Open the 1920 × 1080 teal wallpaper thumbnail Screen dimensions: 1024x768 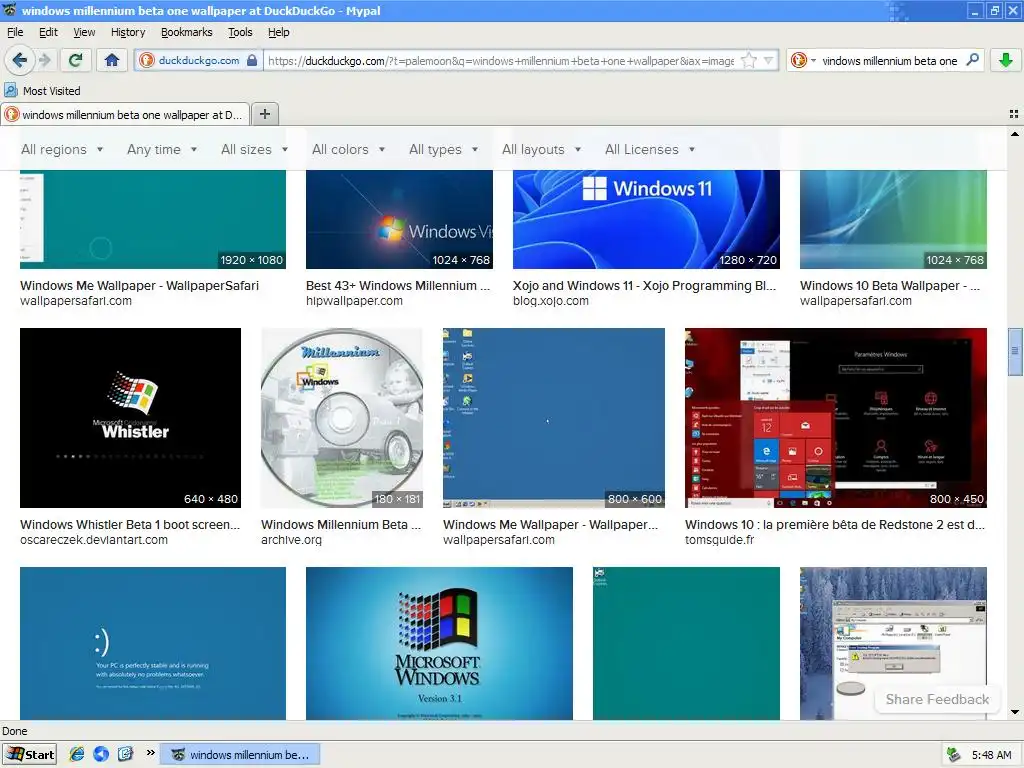click(x=153, y=219)
